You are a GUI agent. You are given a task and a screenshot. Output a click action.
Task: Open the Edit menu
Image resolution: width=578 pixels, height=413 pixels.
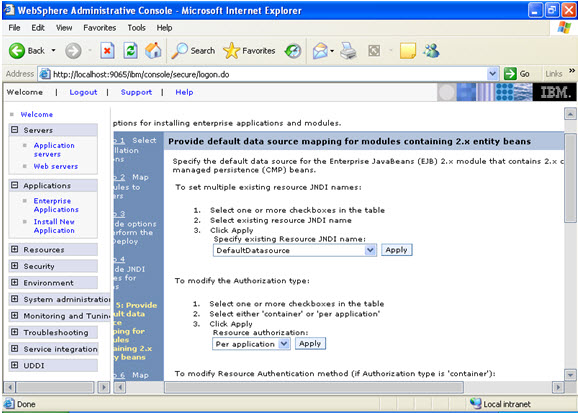pos(38,28)
